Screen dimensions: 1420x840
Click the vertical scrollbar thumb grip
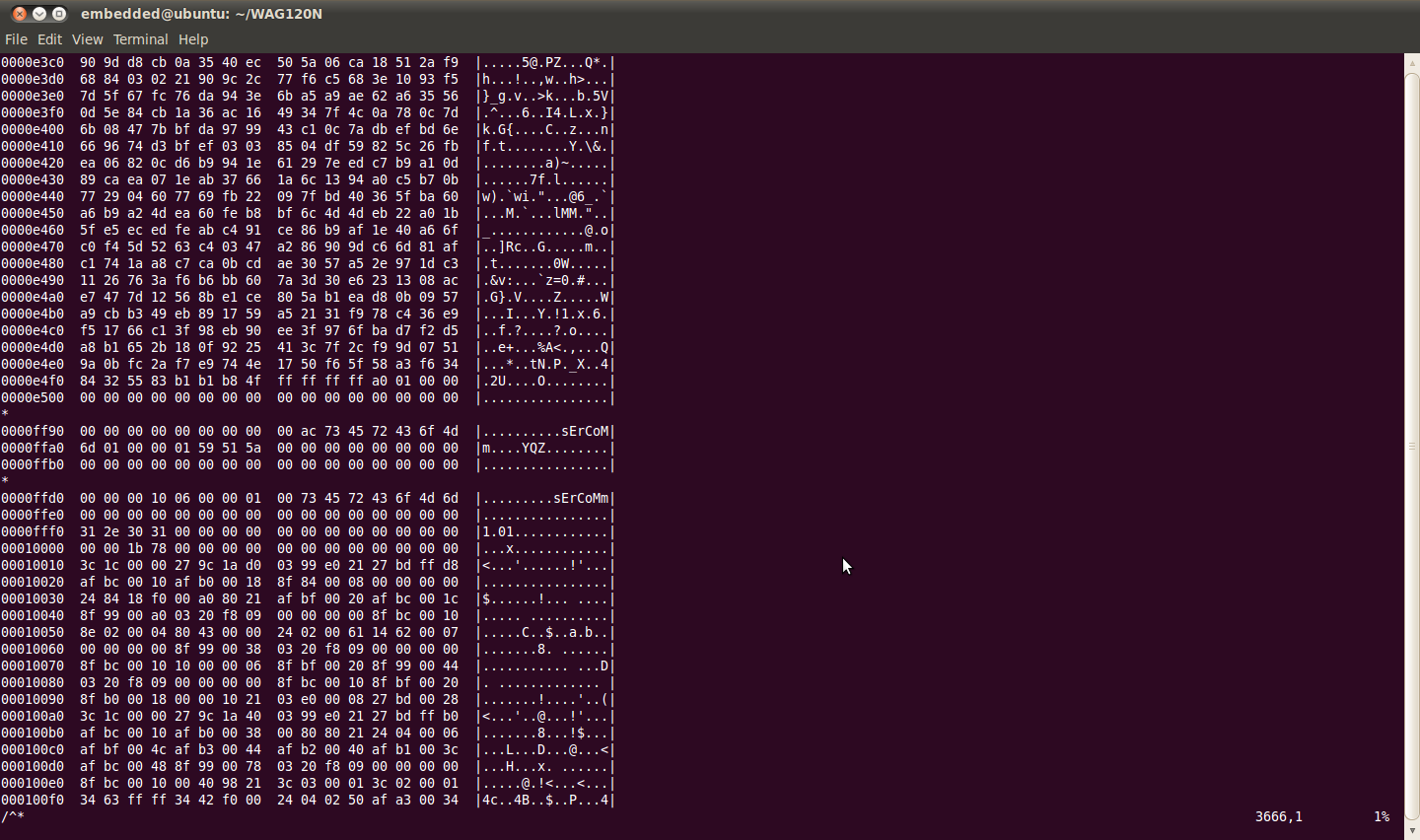coord(1411,446)
